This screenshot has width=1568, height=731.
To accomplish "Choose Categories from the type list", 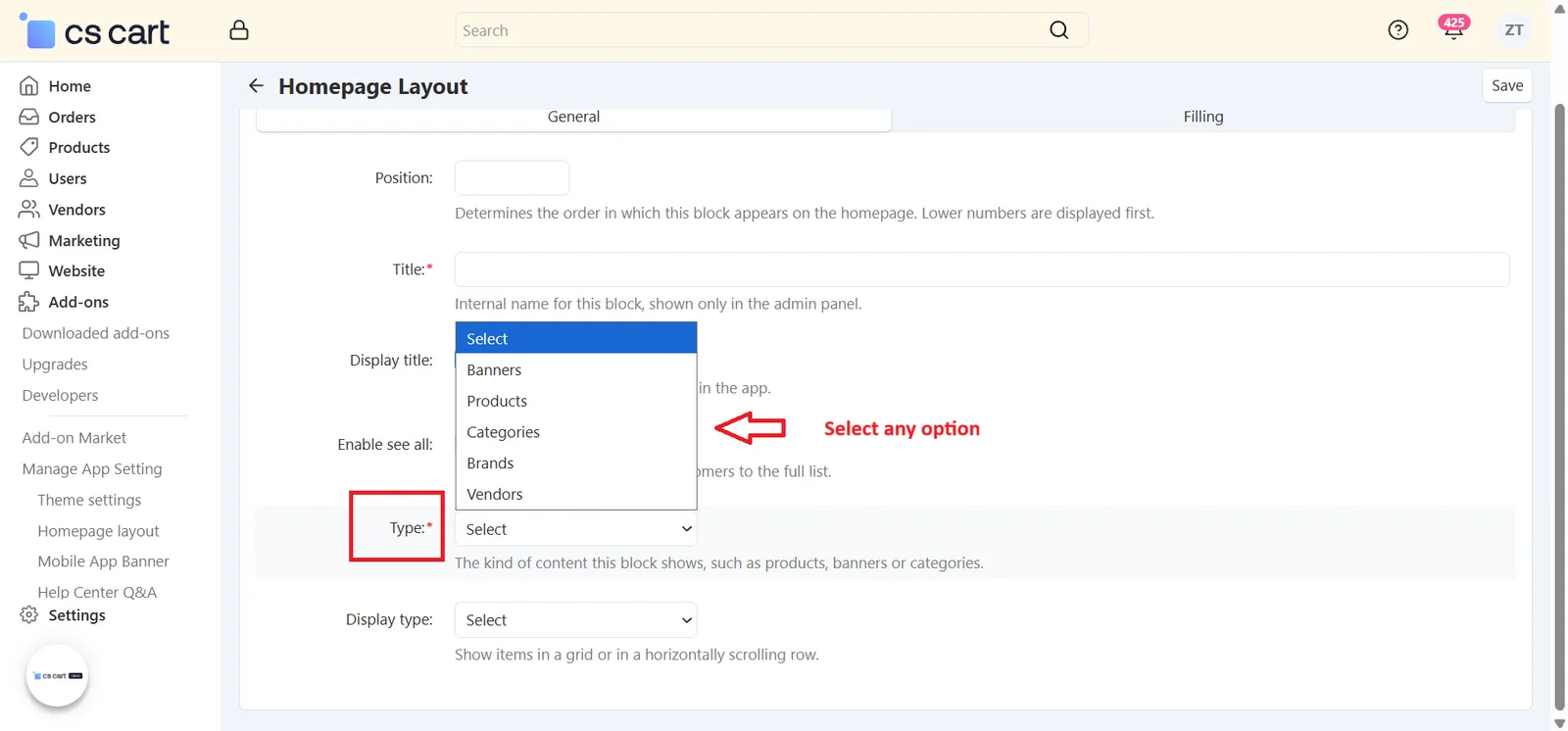I will coord(576,432).
